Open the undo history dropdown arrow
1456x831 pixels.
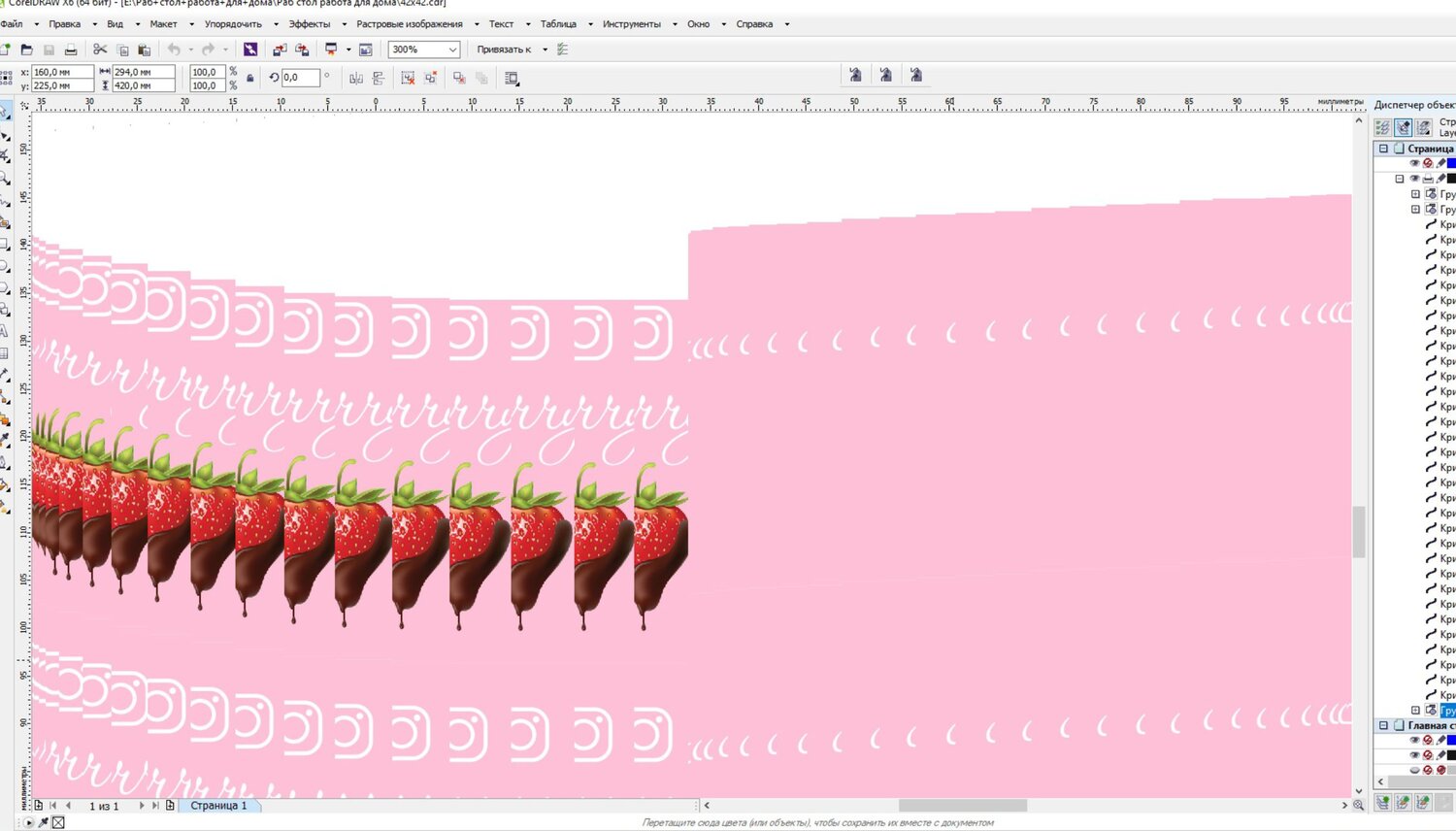point(190,50)
